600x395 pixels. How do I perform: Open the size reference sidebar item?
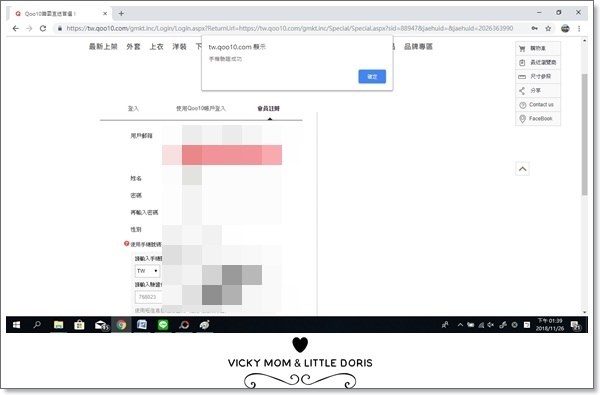pyautogui.click(x=538, y=77)
